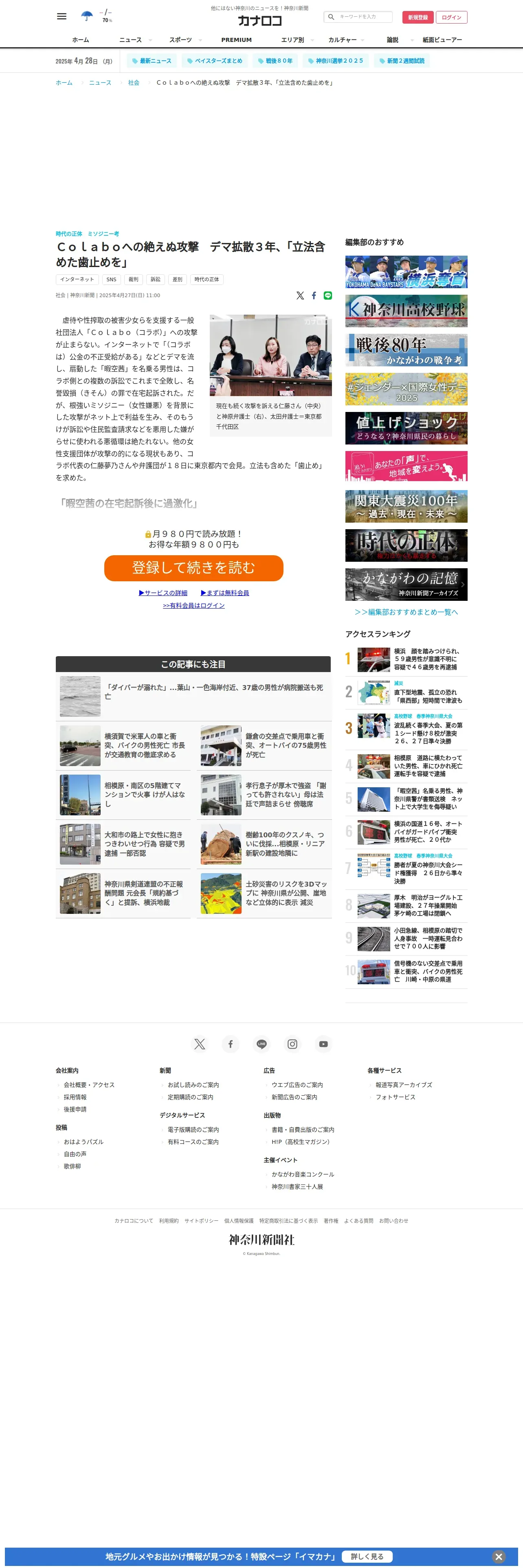The width and height of the screenshot is (523, 1568).
Task: Select the 神奈川選挙２０２５ tag
Action: (x=336, y=61)
